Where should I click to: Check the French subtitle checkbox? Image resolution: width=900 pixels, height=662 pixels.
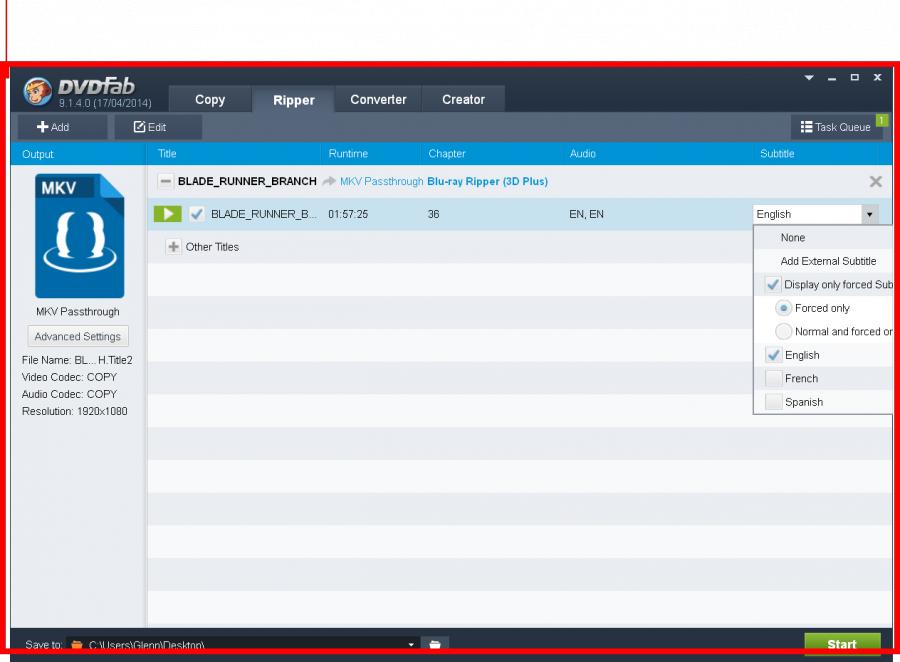[x=773, y=378]
